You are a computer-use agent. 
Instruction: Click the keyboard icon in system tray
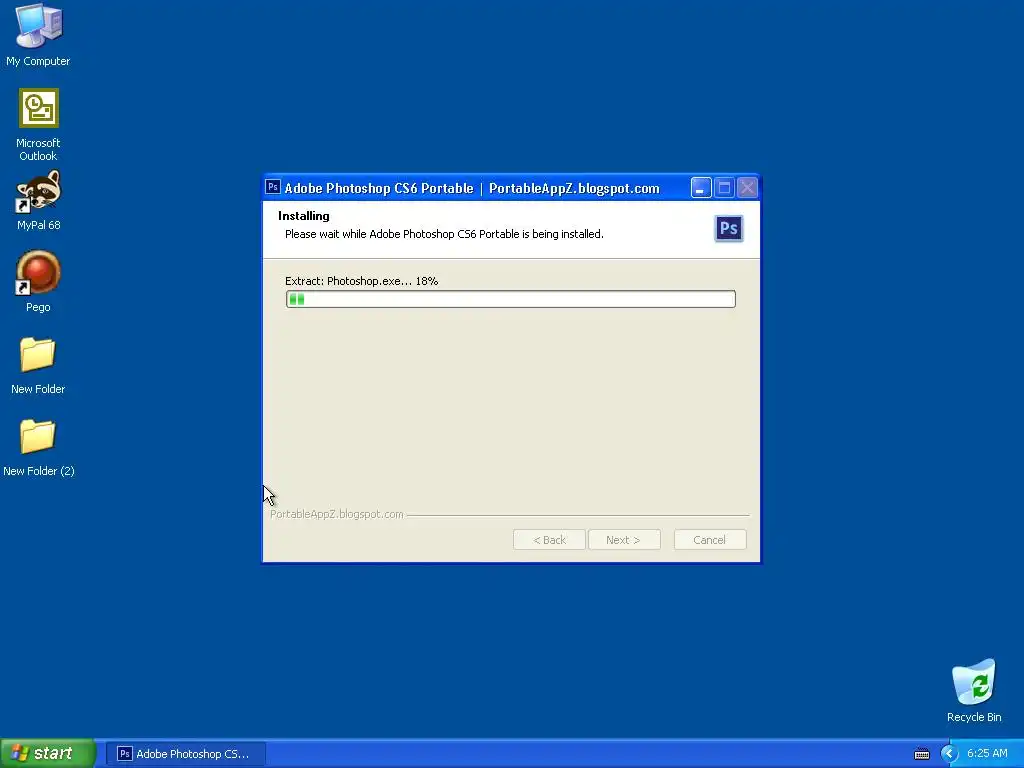point(921,754)
